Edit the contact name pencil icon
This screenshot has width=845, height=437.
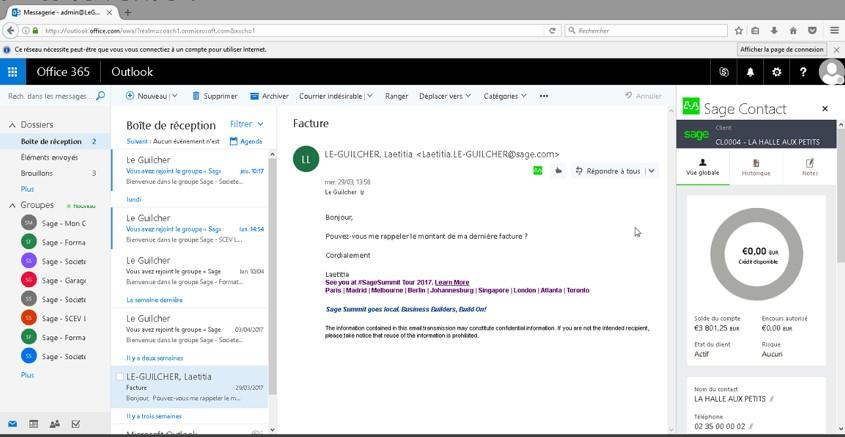[x=772, y=399]
